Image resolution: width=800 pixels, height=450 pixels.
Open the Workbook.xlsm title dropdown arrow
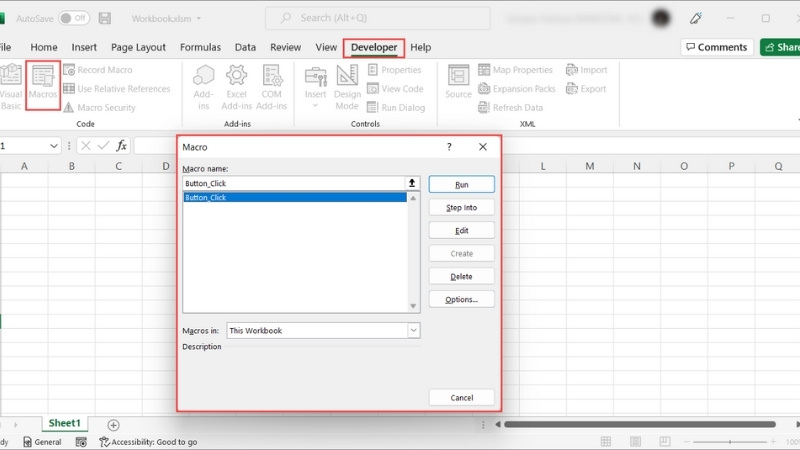tap(198, 19)
